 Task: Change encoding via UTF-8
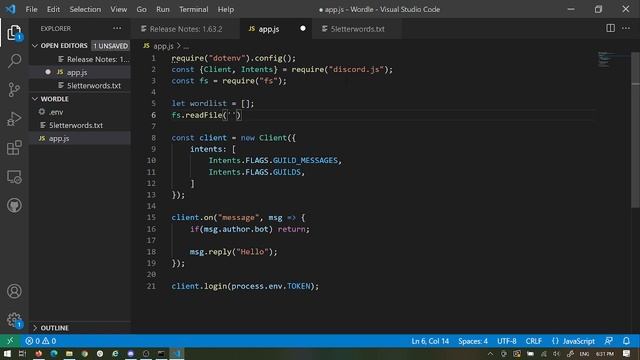[507, 341]
